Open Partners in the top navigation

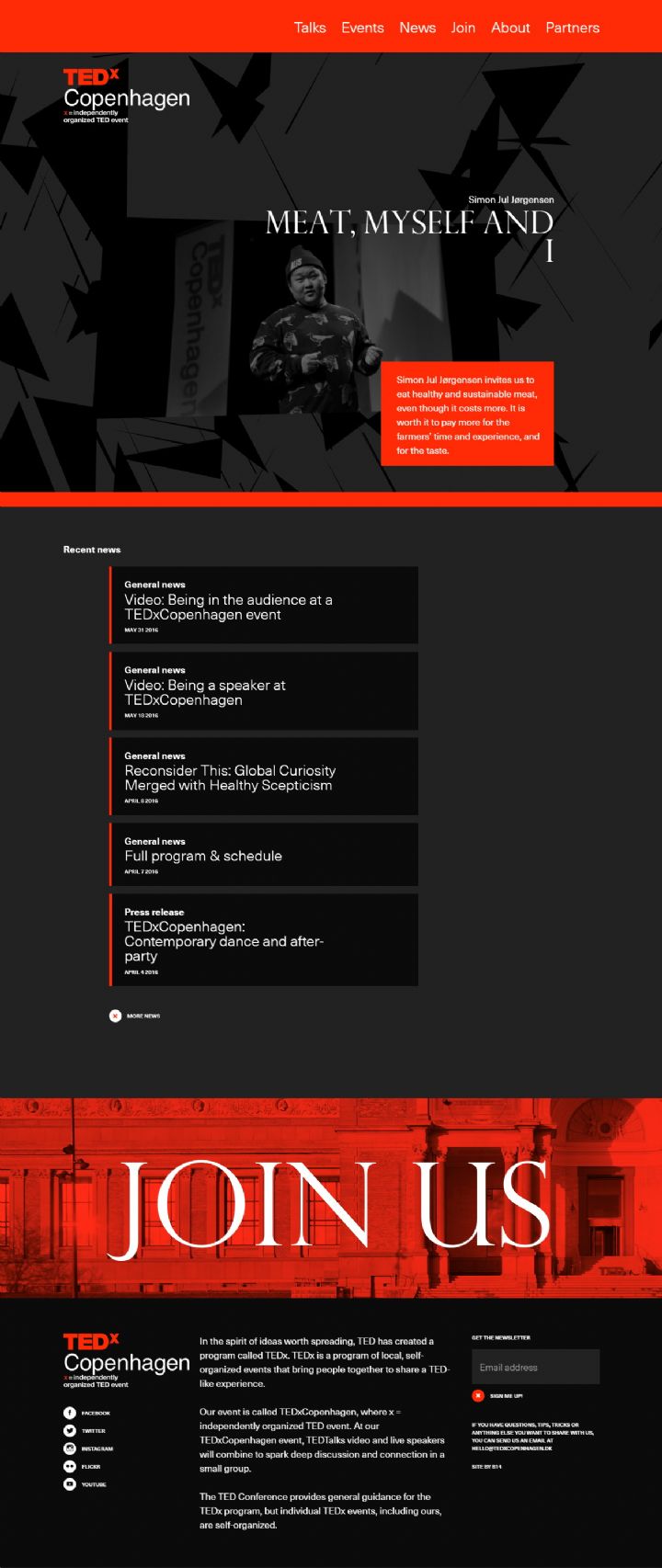[x=572, y=28]
